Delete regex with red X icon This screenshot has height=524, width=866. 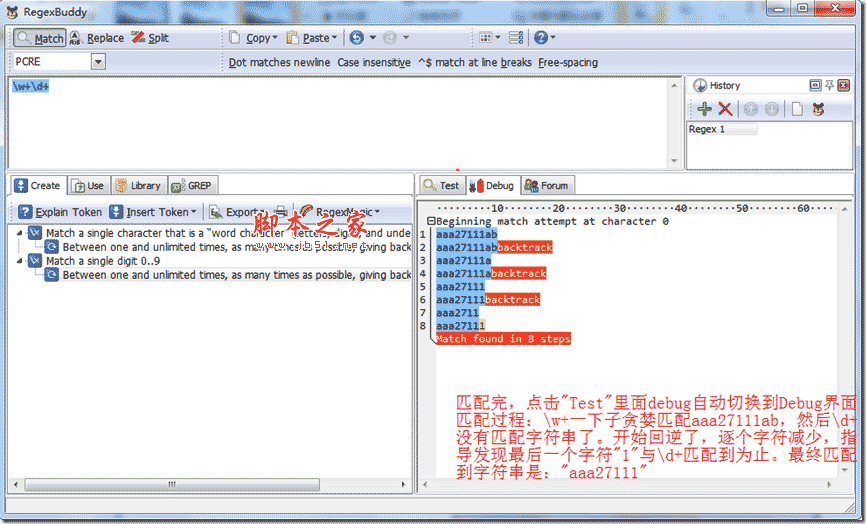725,109
